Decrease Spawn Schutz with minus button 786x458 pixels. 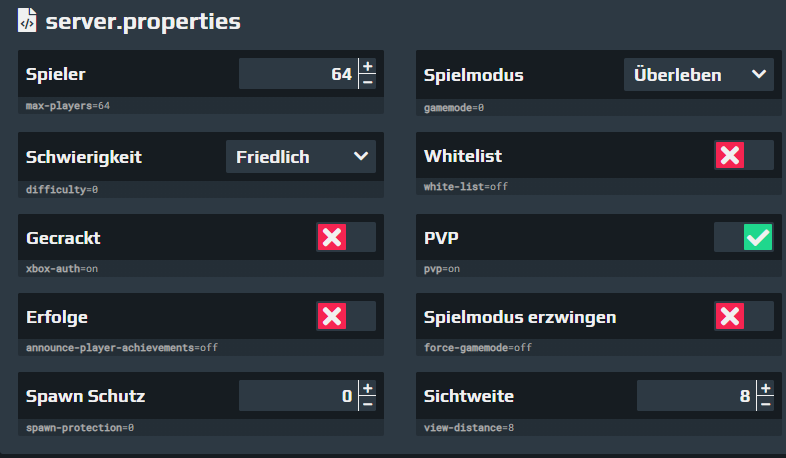pyautogui.click(x=367, y=403)
